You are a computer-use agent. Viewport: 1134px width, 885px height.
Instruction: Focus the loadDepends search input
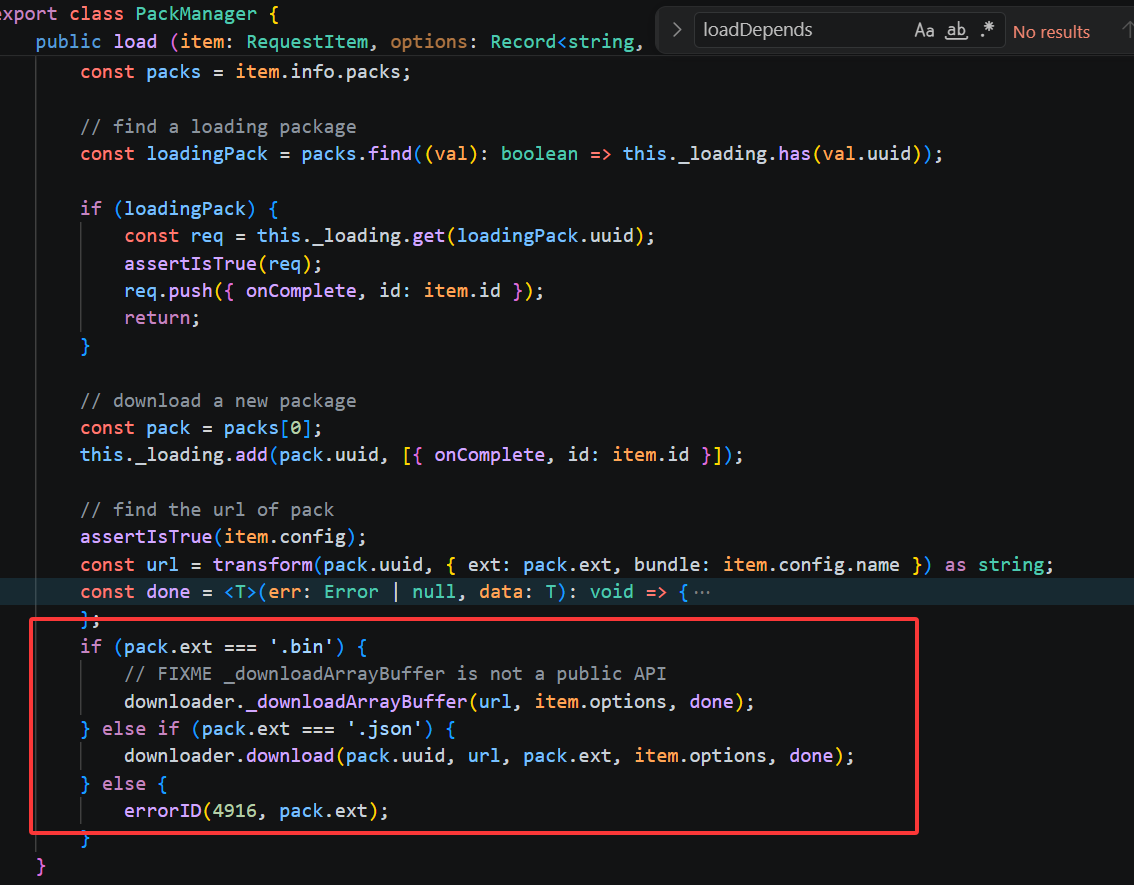(x=801, y=30)
